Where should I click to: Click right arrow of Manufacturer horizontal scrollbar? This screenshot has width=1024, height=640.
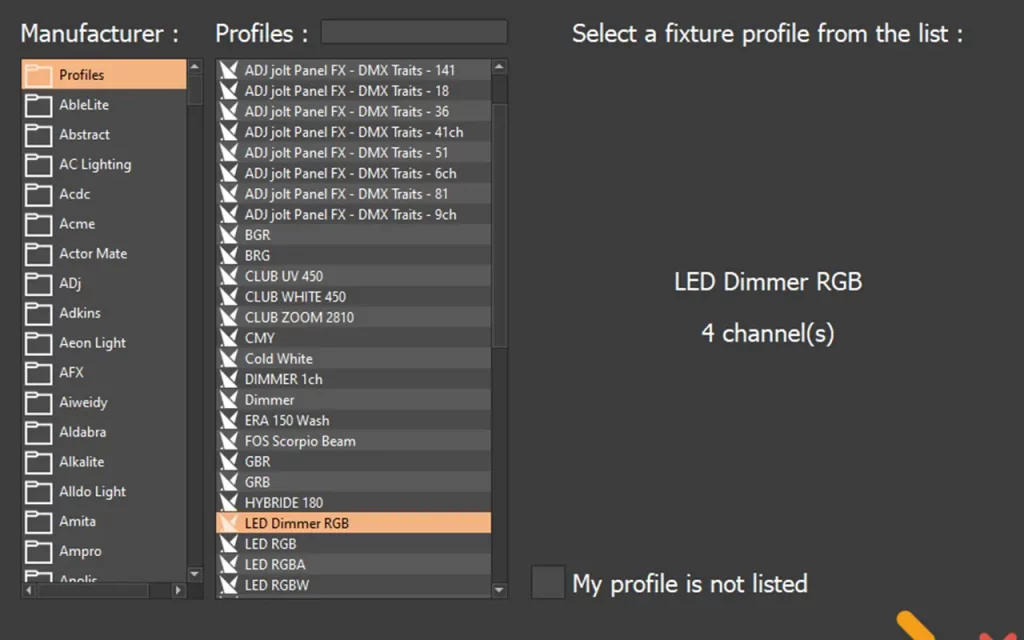point(179,591)
